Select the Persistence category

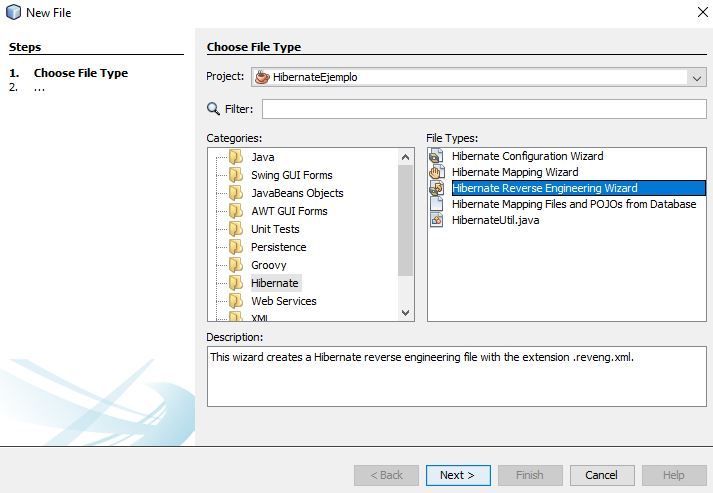278,247
